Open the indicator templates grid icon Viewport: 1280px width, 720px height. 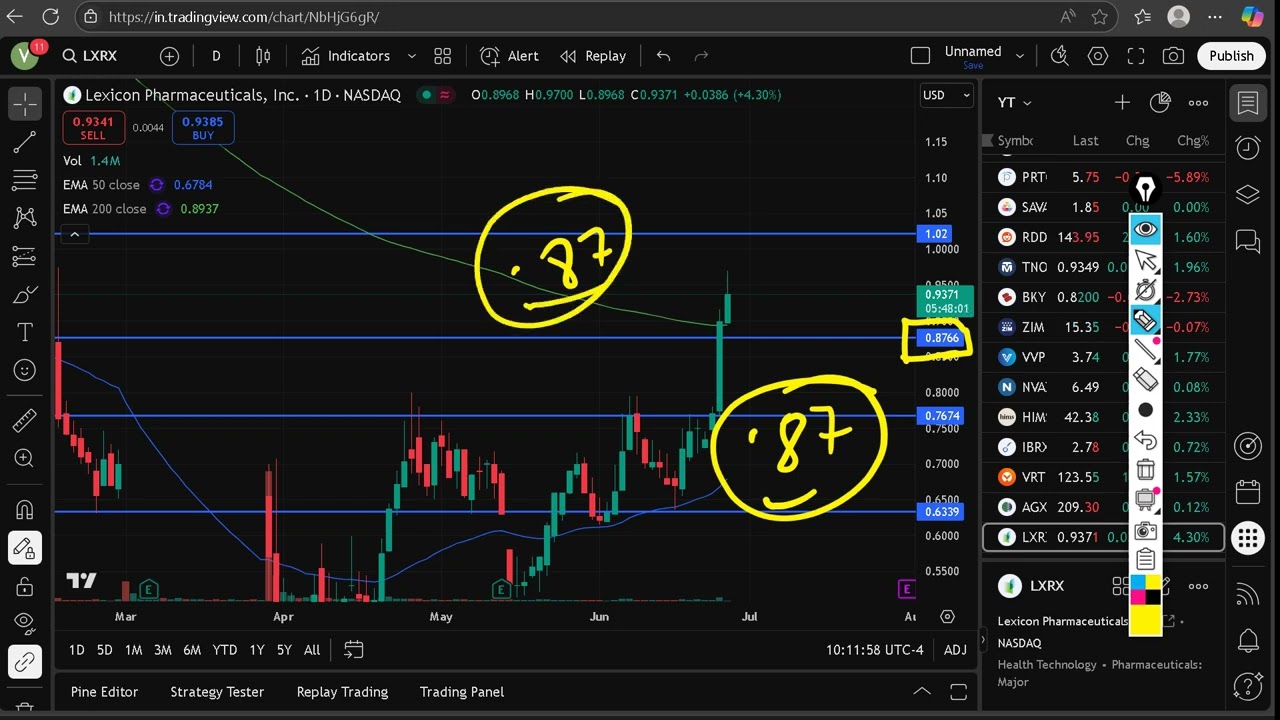pyautogui.click(x=443, y=56)
